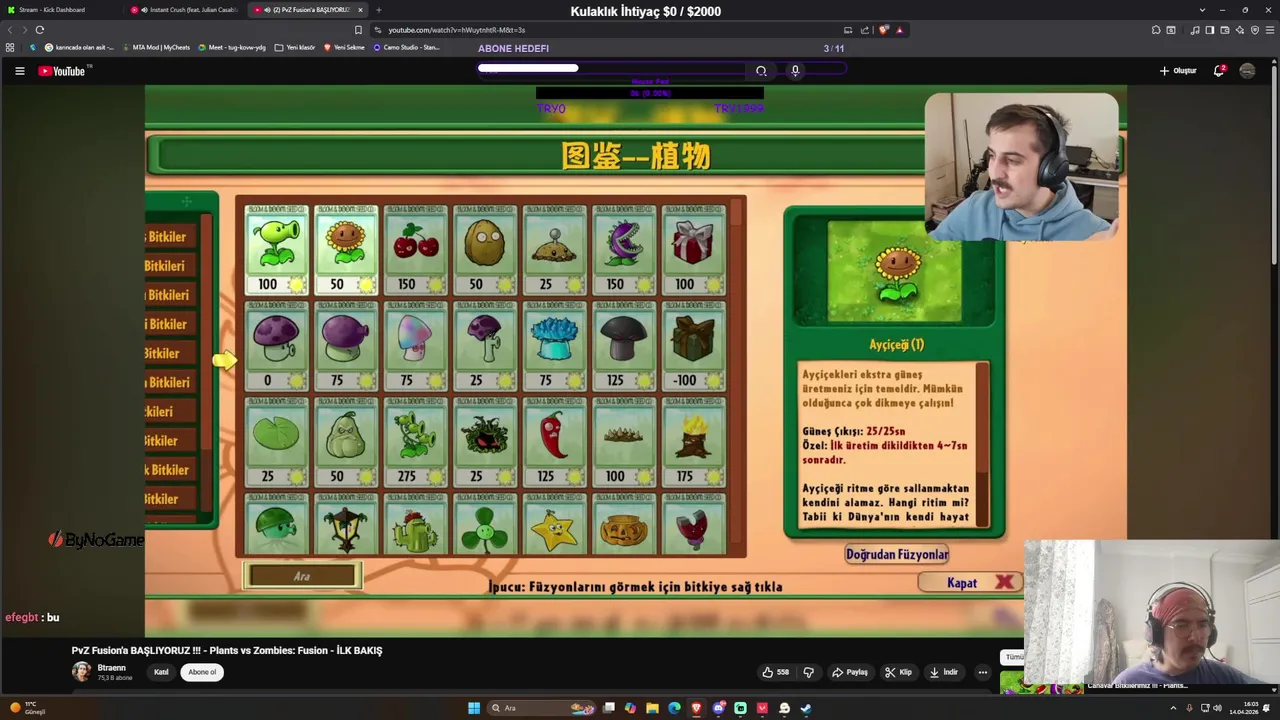
Task: Select the Doom-shroom plant card
Action: pos(624,346)
